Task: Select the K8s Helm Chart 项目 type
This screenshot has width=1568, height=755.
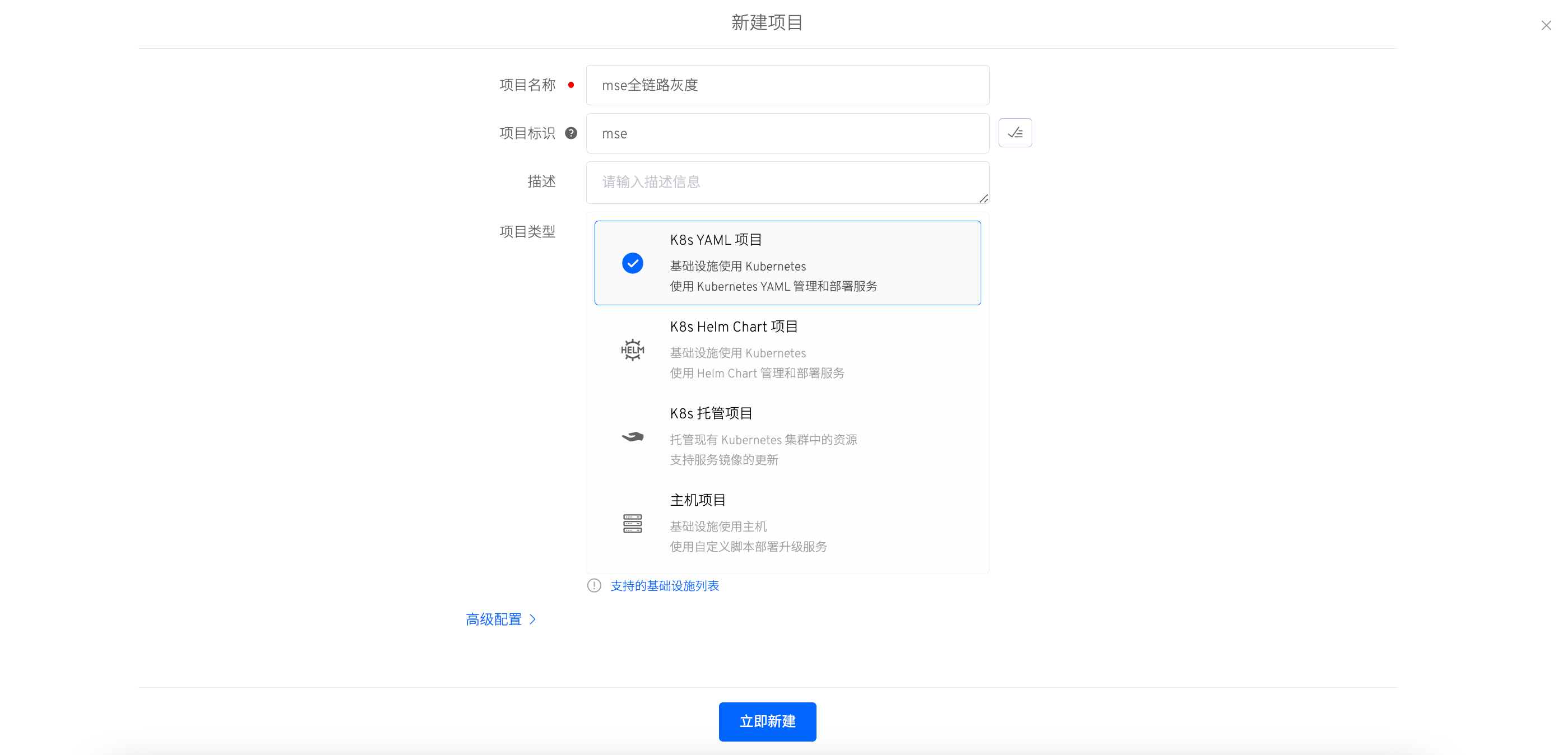Action: [787, 350]
